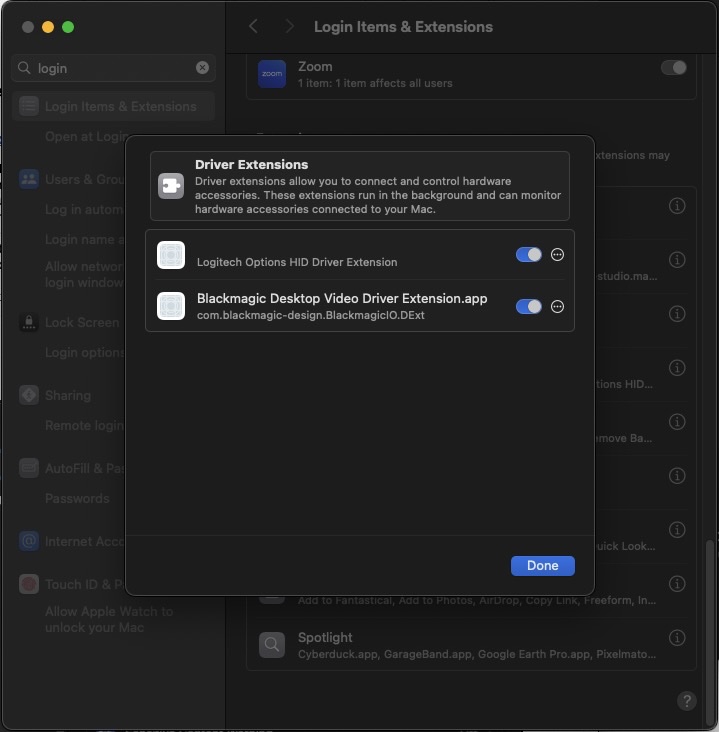Screen dimensions: 719x732
Task: Click the magnifier icon in search field
Action: (x=24, y=68)
